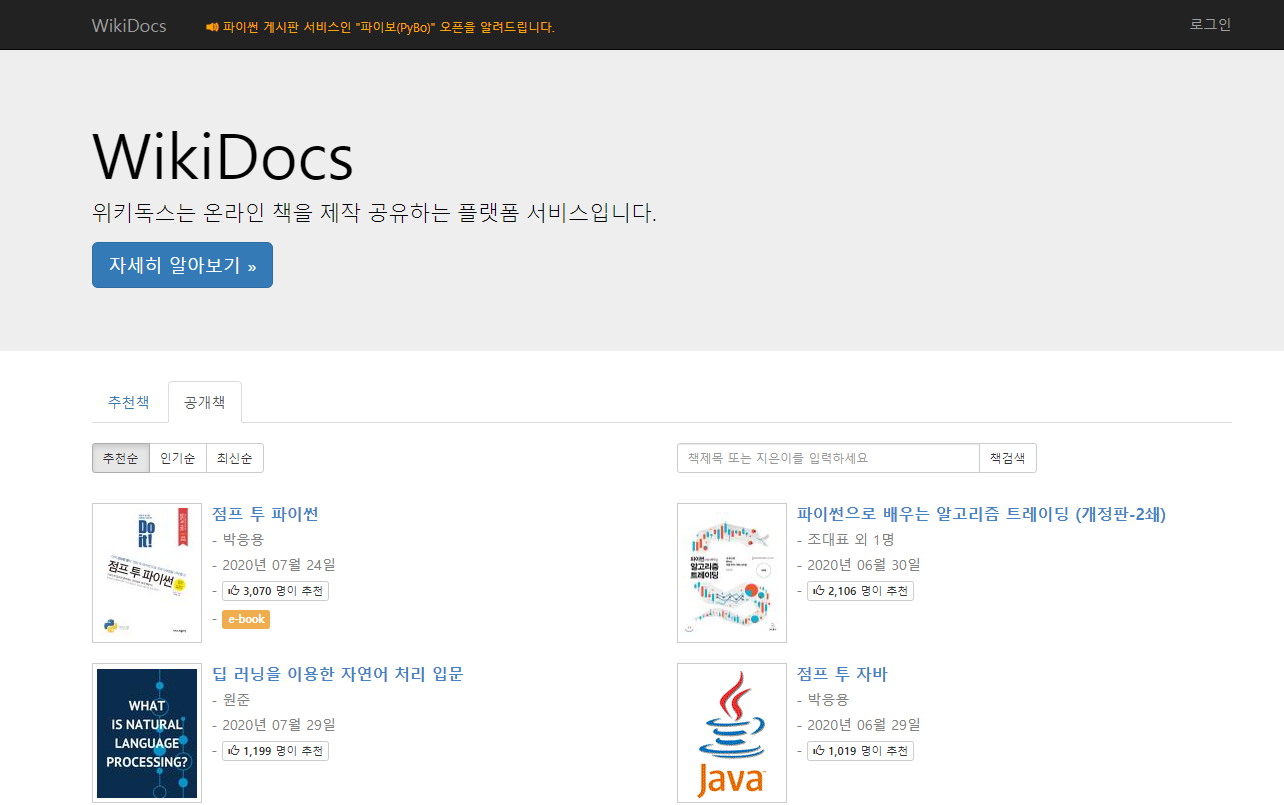Open 딥 러닝을 이용한 자연어 처리 입문
This screenshot has height=805, width=1284.
coord(338,674)
